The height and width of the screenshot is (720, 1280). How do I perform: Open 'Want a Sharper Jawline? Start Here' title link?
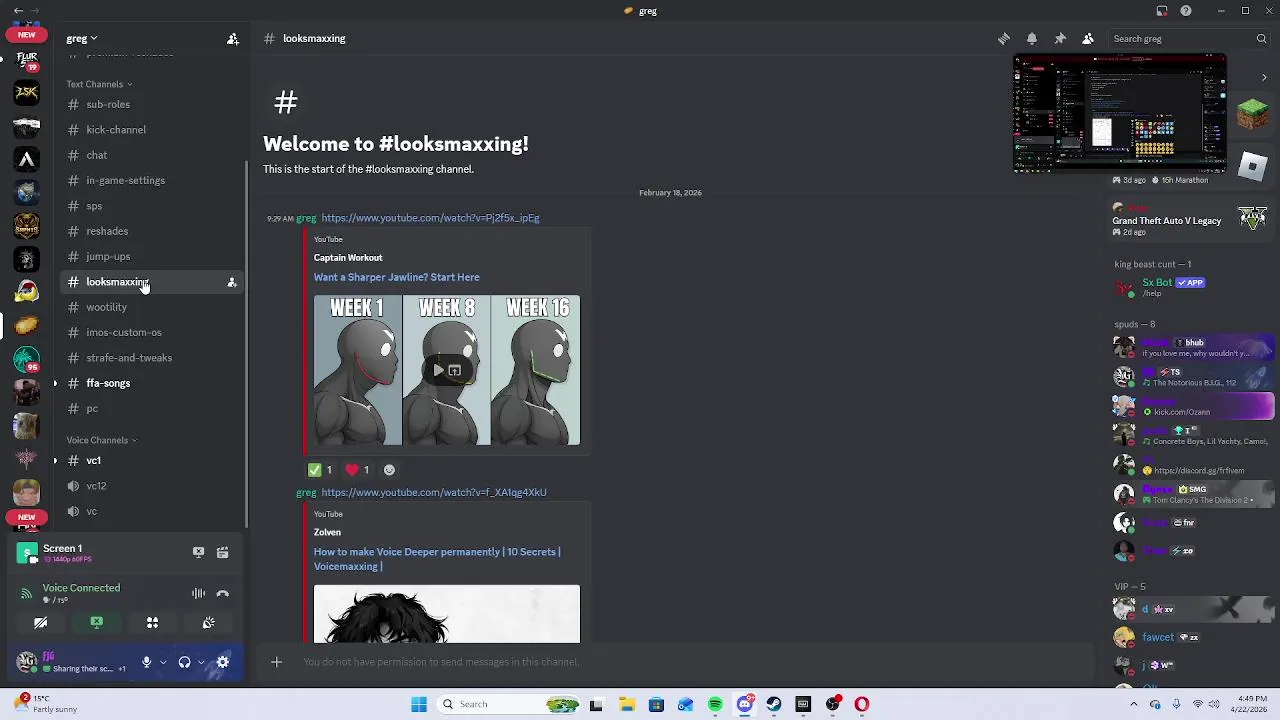click(x=396, y=277)
